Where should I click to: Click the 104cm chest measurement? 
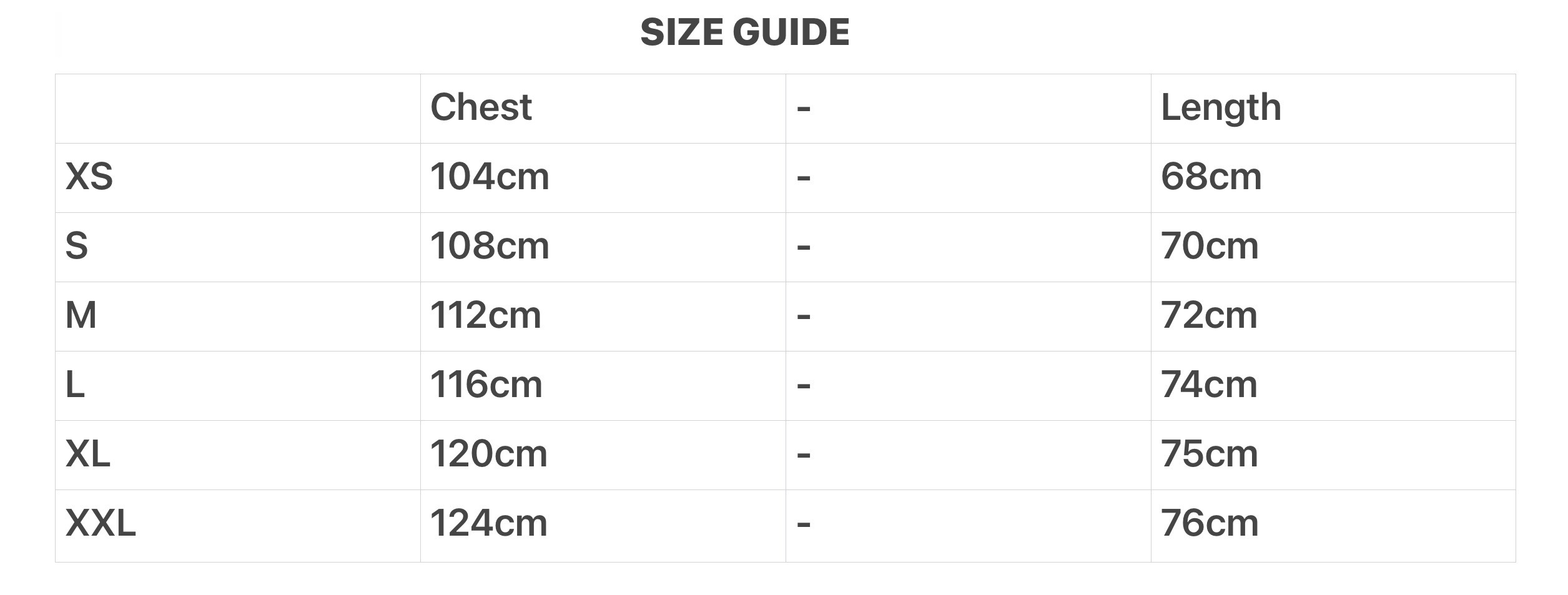coord(490,177)
